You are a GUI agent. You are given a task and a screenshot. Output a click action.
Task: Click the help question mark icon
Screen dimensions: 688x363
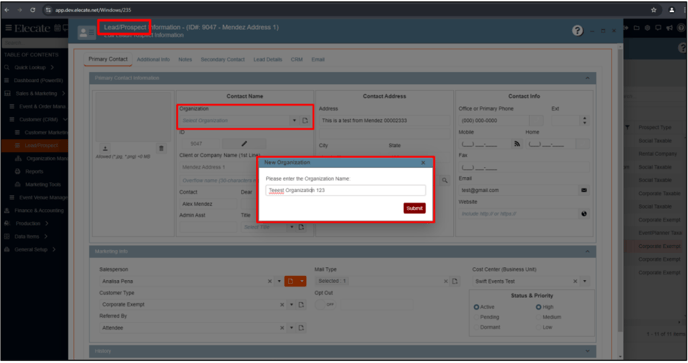click(577, 31)
